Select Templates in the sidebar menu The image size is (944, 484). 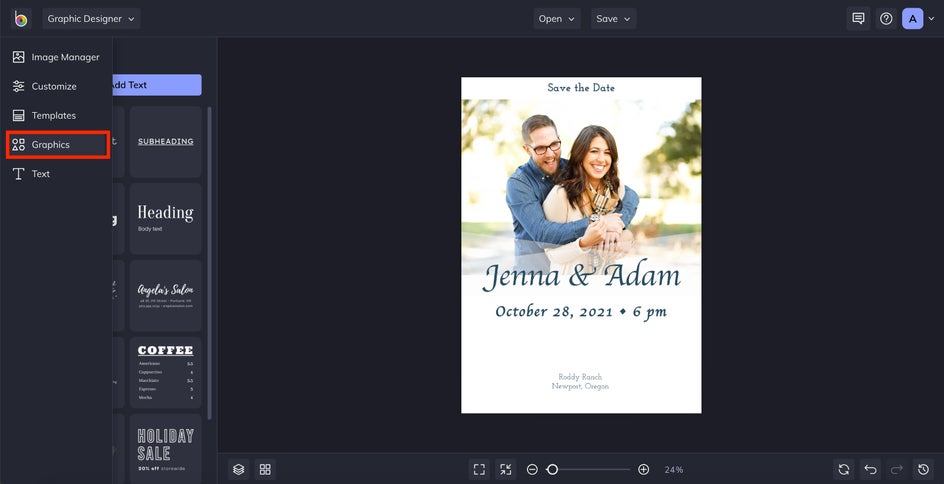point(53,116)
